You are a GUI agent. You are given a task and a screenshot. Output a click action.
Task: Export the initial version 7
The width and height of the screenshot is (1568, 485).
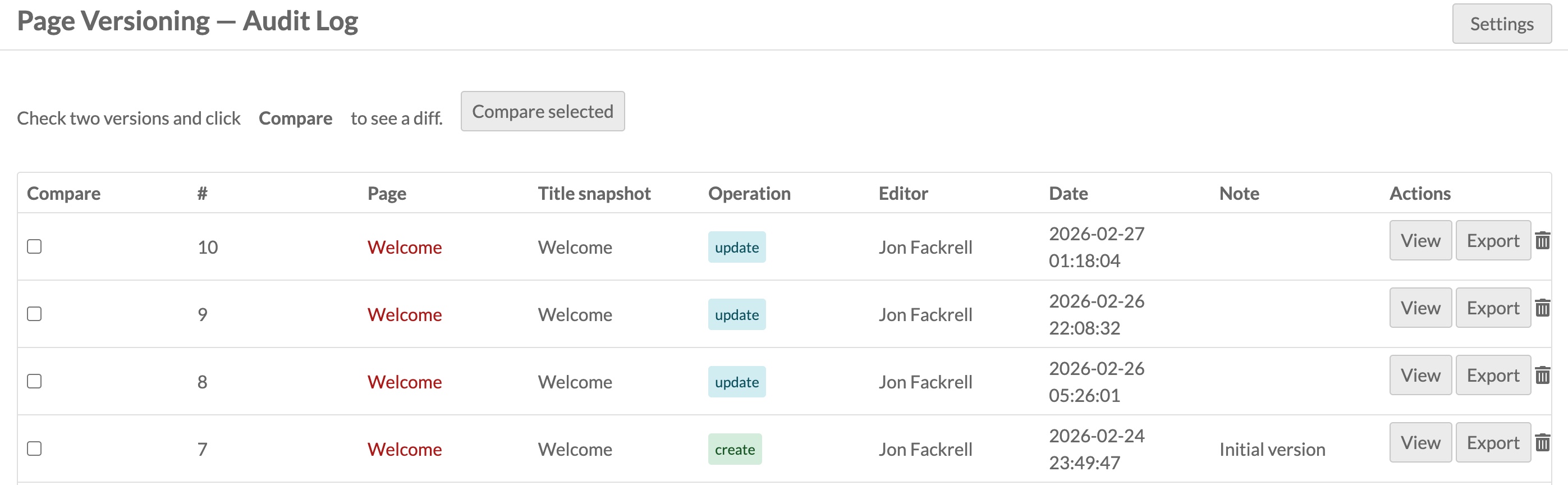(1493, 442)
